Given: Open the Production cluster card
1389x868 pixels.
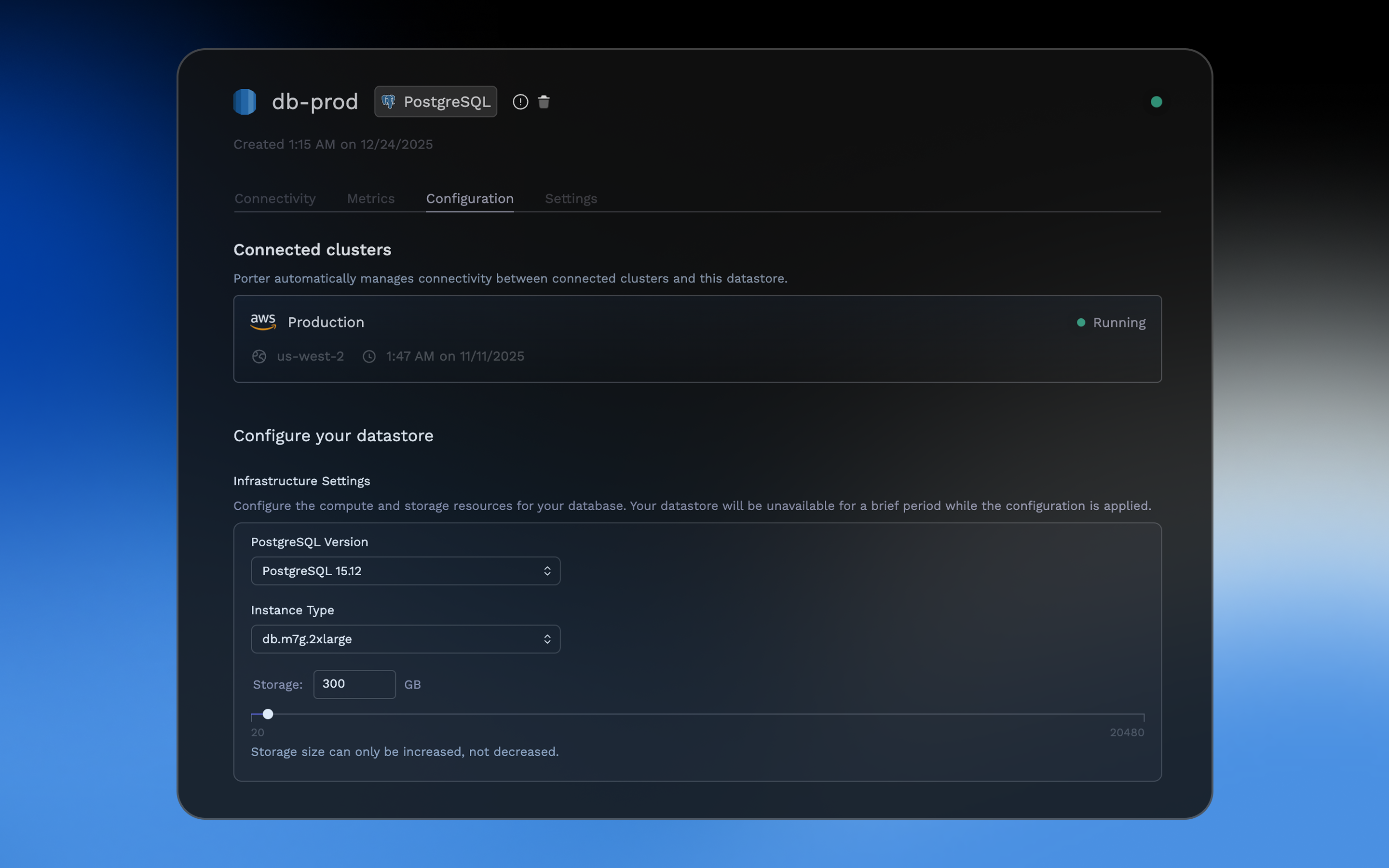Looking at the screenshot, I should point(697,339).
